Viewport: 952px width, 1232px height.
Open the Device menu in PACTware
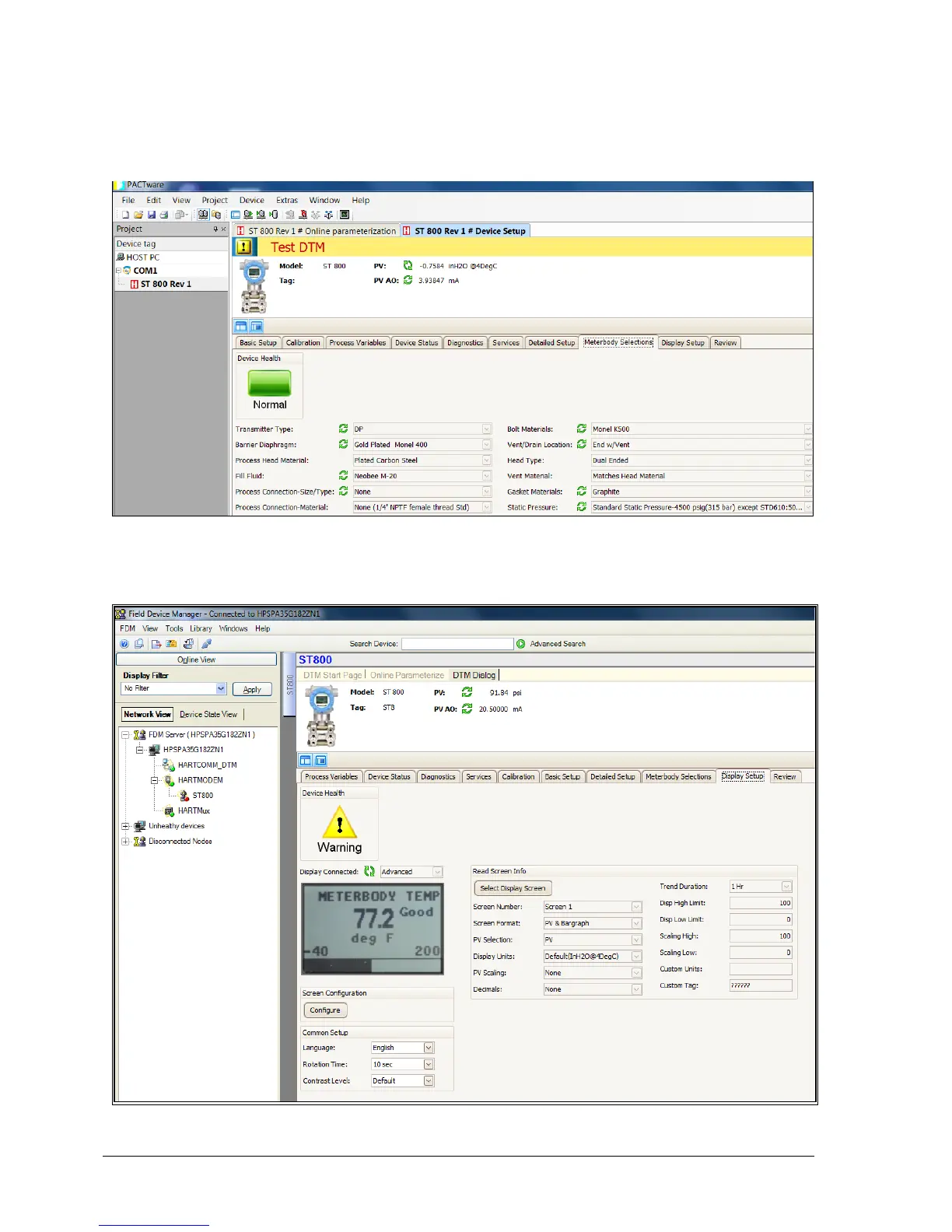tap(251, 201)
